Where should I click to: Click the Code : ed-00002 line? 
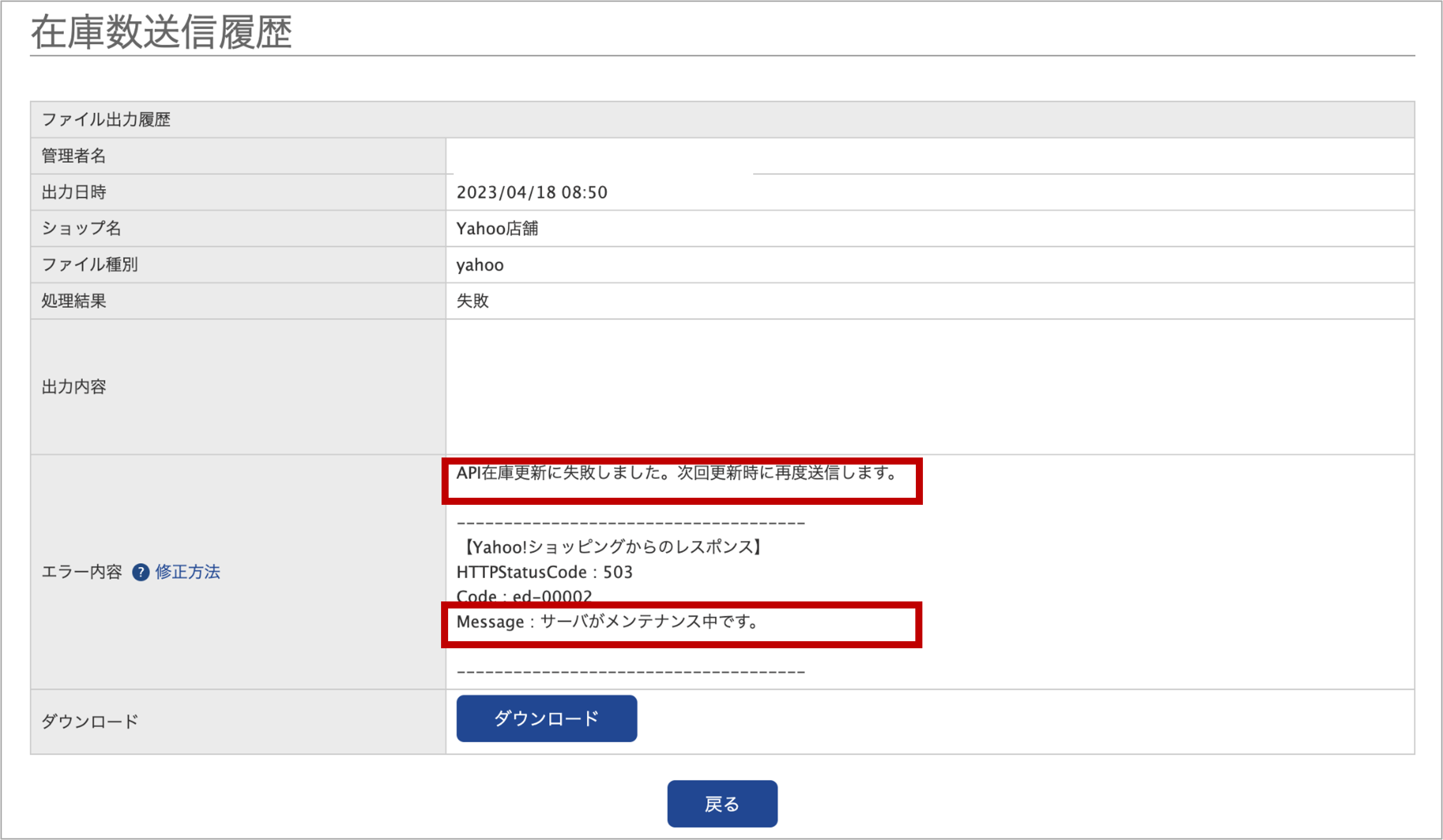point(524,596)
